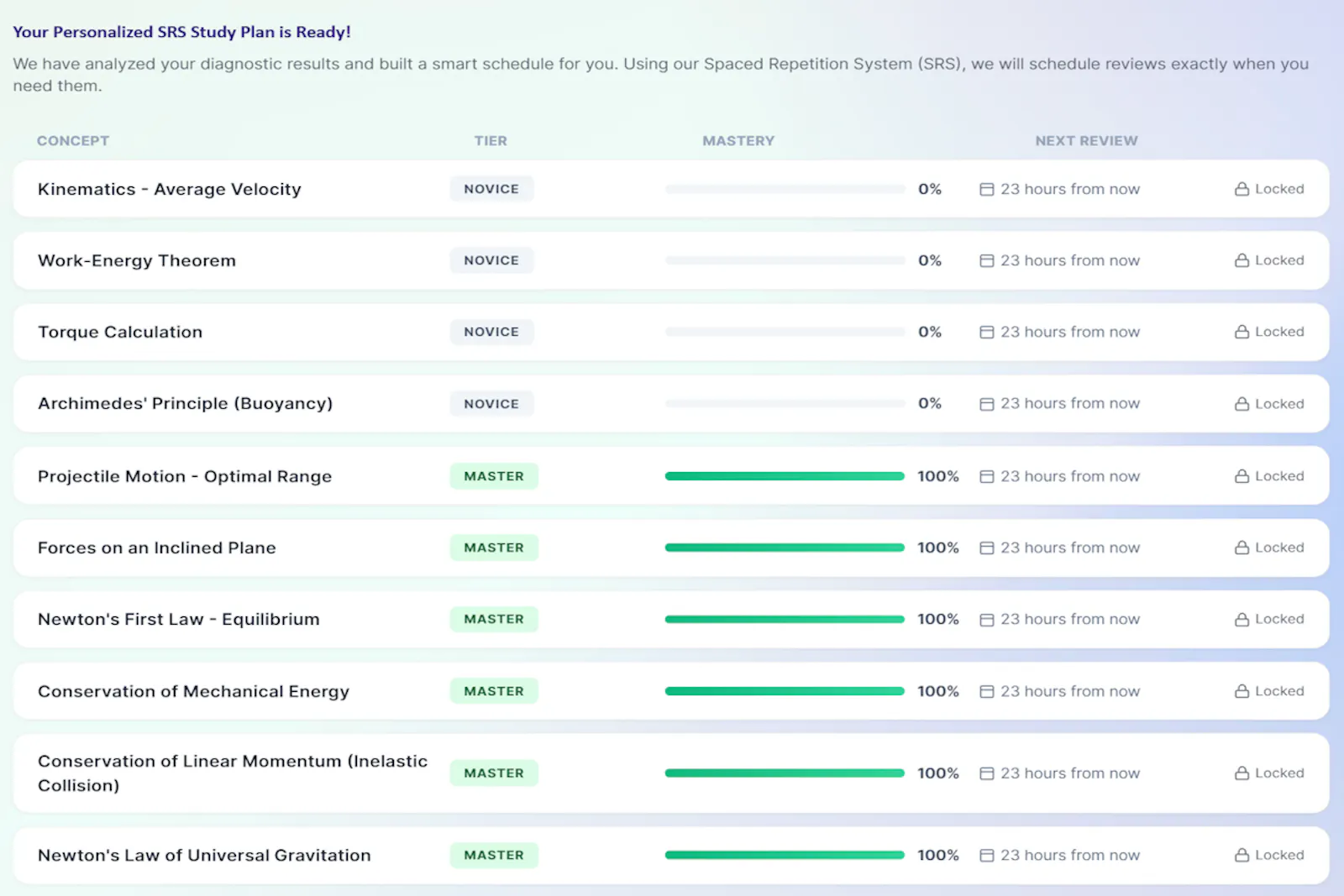1344x896 pixels.
Task: Click the mastery progress bar for Torque Calculation
Action: 785,332
